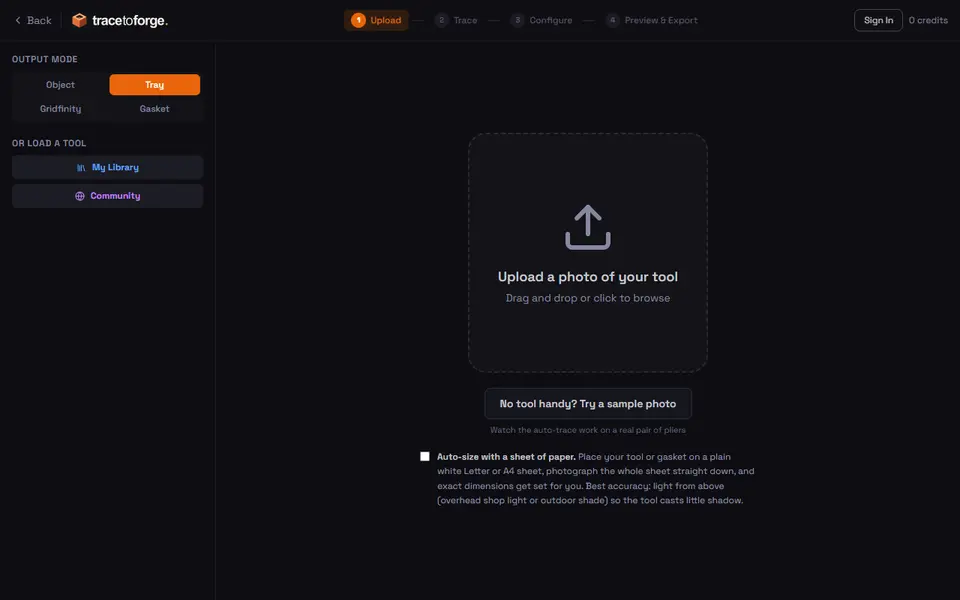Open My Library
This screenshot has height=600, width=960.
pos(108,167)
